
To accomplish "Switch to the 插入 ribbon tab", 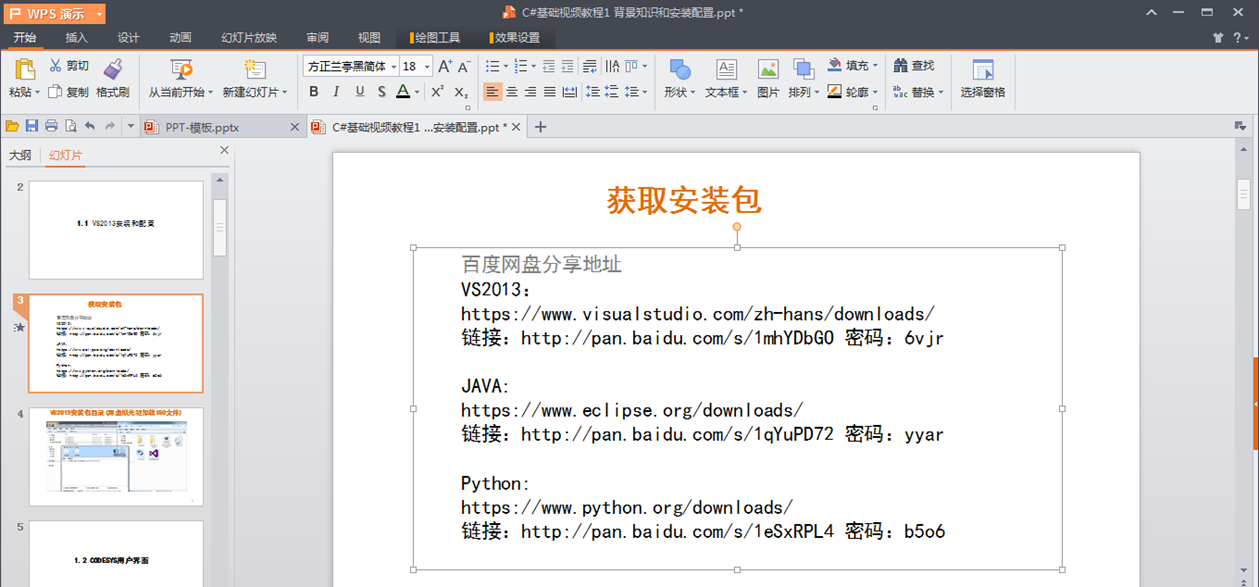I will pyautogui.click(x=76, y=38).
